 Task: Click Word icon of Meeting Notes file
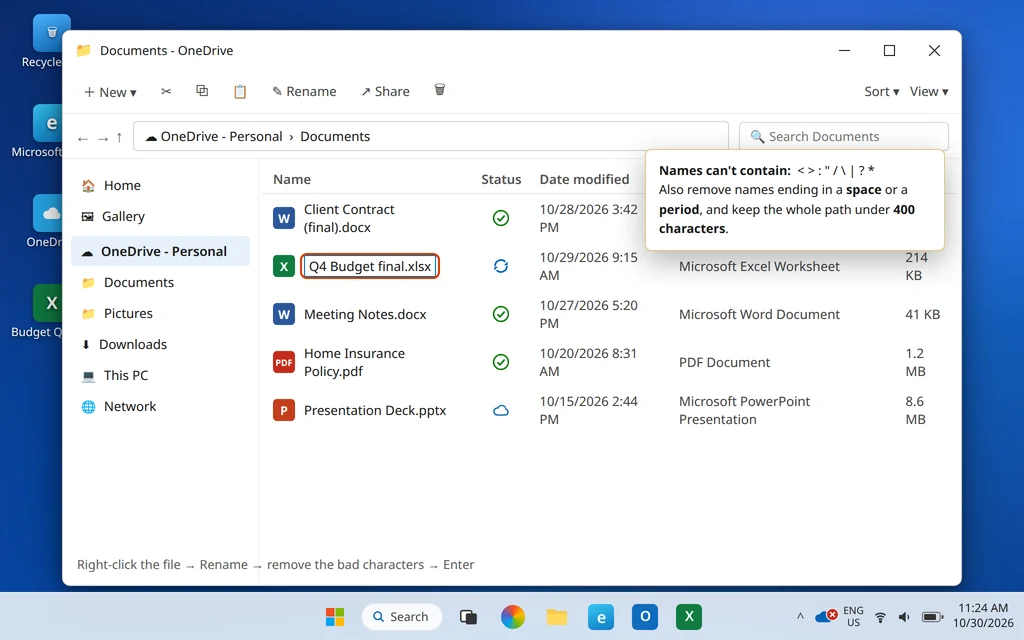coord(283,314)
